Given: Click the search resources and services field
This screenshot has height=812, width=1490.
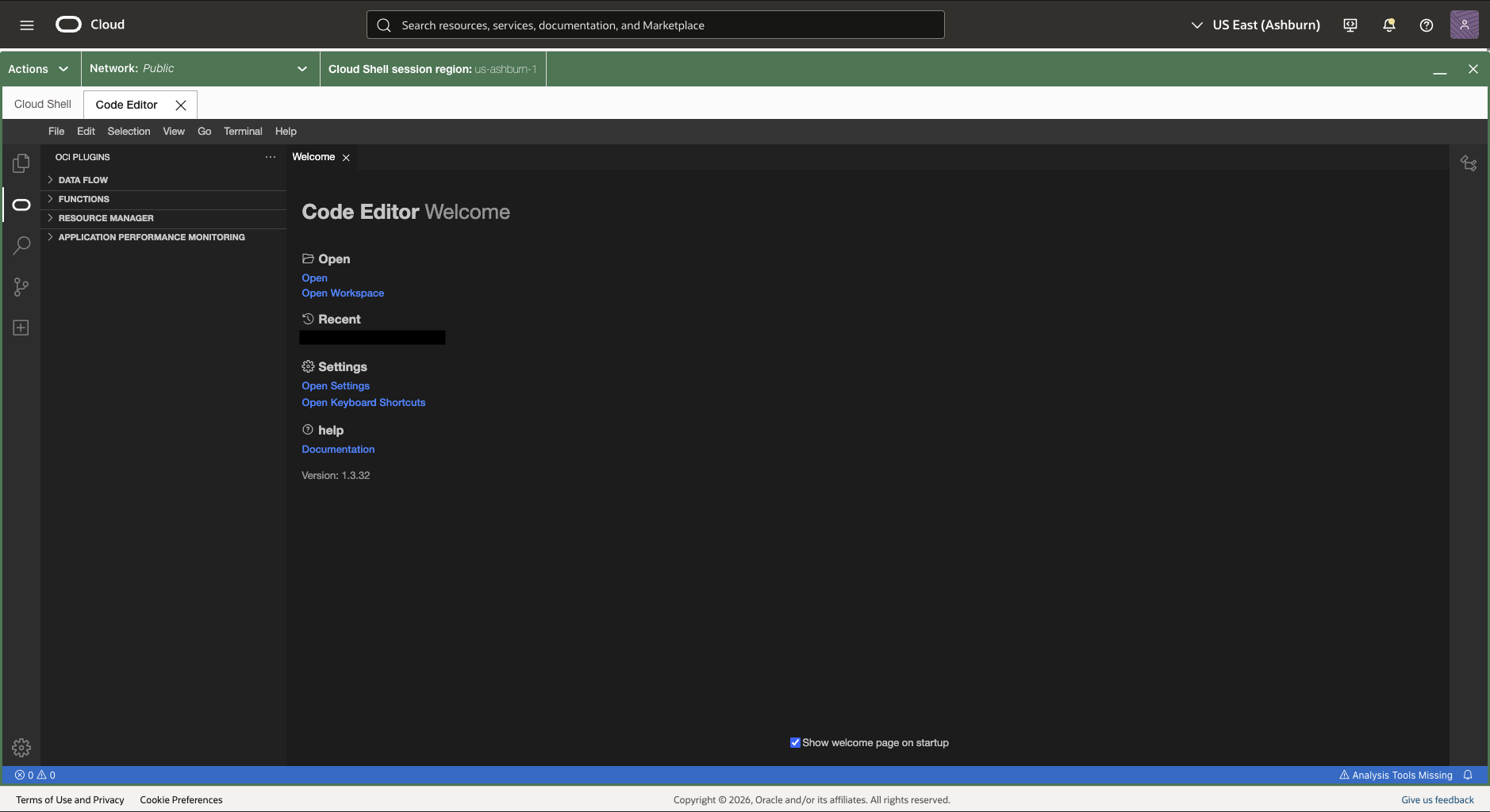Looking at the screenshot, I should 655,25.
